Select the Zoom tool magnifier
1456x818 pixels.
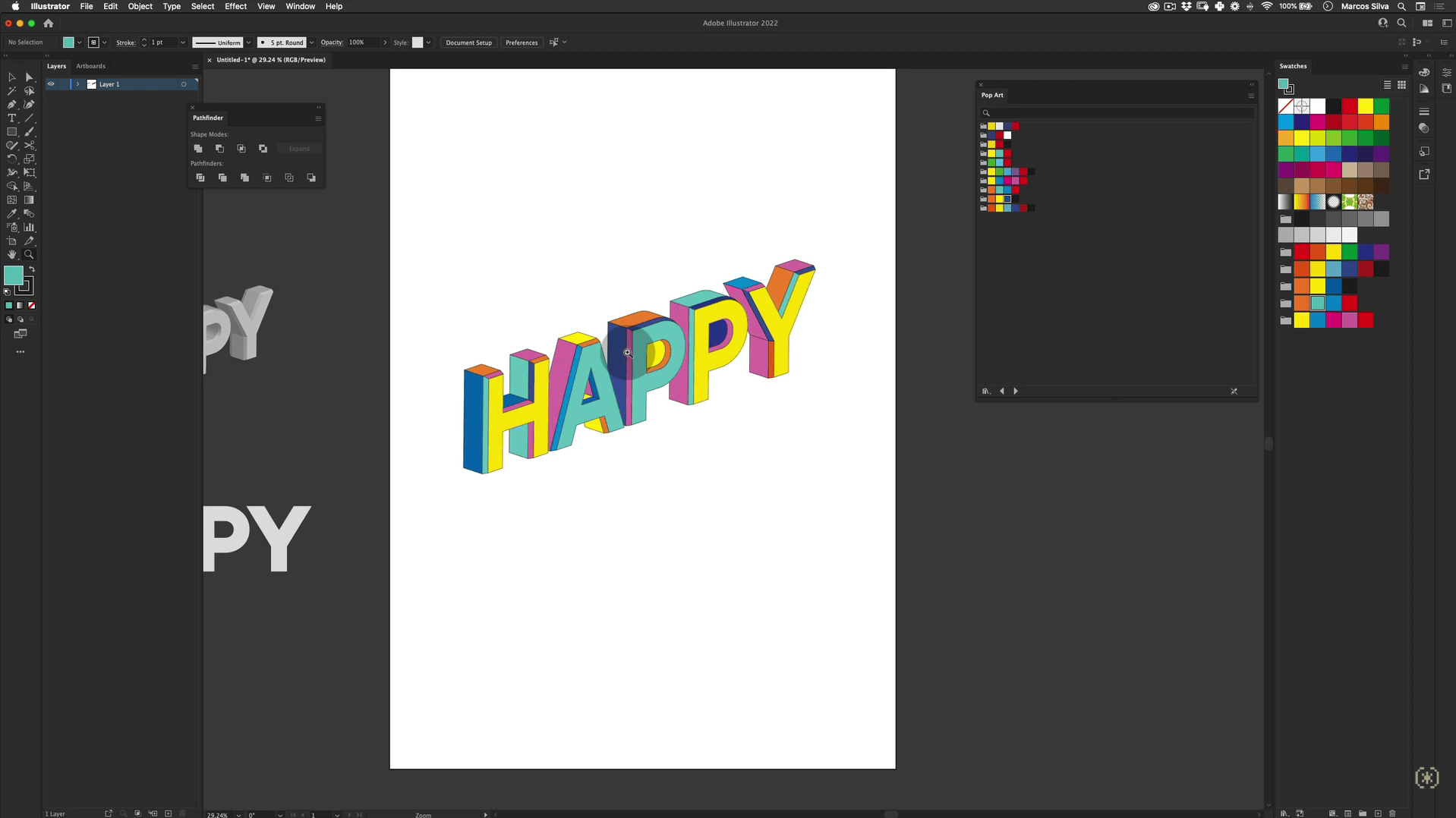pyautogui.click(x=29, y=255)
